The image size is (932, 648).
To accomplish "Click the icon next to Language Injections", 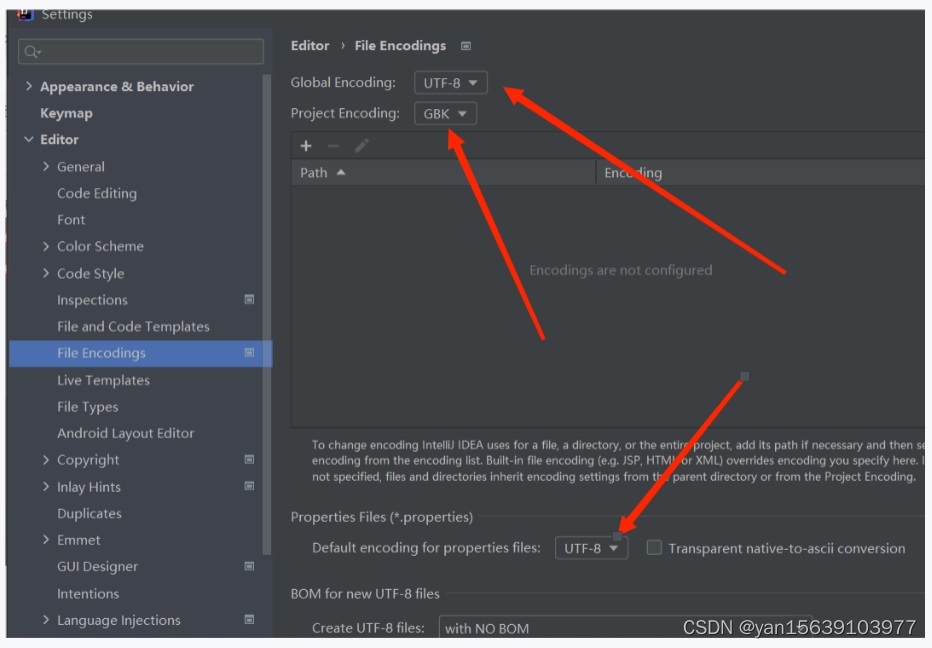I will (x=248, y=620).
